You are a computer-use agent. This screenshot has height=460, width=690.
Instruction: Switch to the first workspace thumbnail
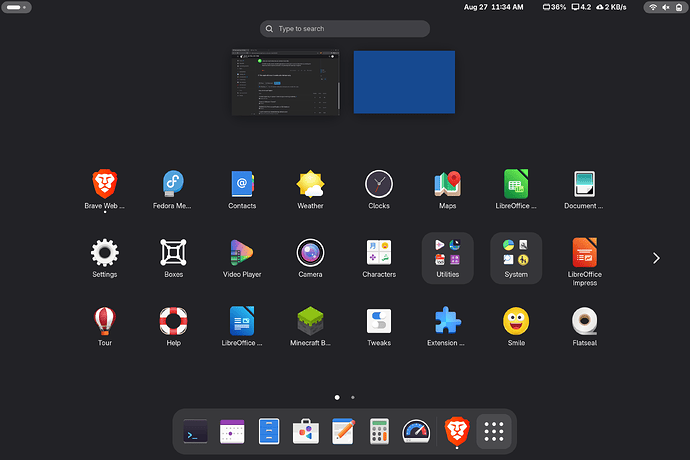click(286, 82)
